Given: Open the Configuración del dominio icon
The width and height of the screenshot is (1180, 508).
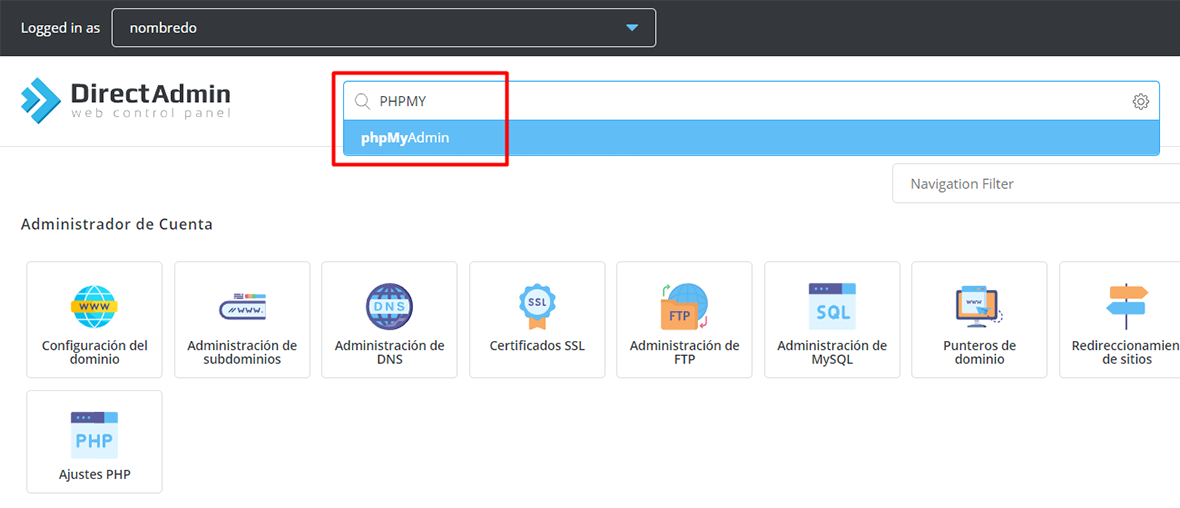Looking at the screenshot, I should point(94,307).
